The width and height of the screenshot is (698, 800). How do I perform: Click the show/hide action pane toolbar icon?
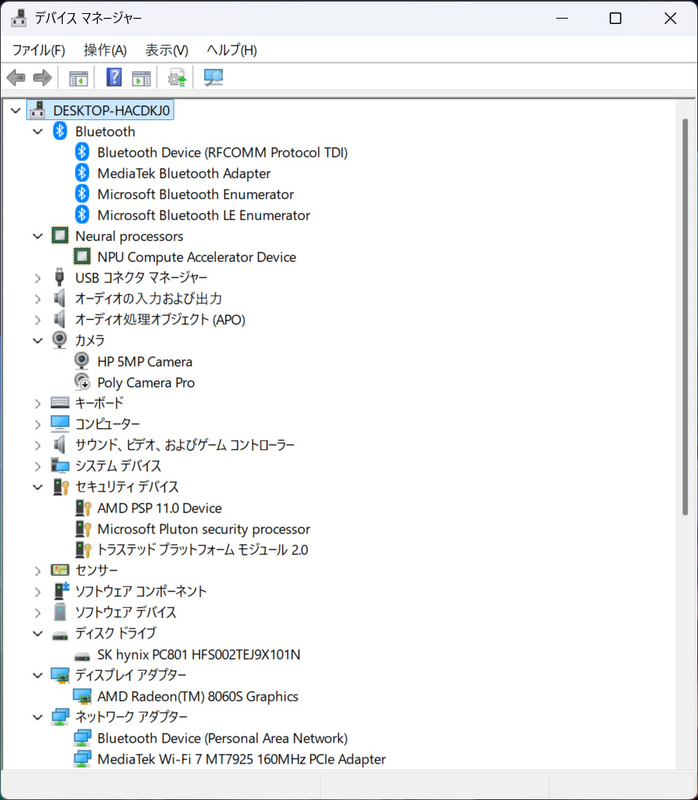pyautogui.click(x=141, y=79)
